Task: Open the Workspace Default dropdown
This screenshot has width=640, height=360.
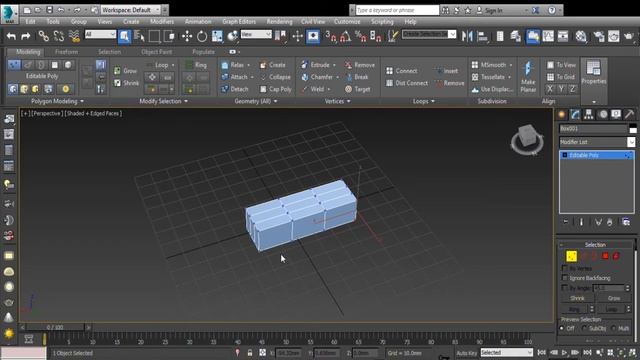Action: [131, 10]
